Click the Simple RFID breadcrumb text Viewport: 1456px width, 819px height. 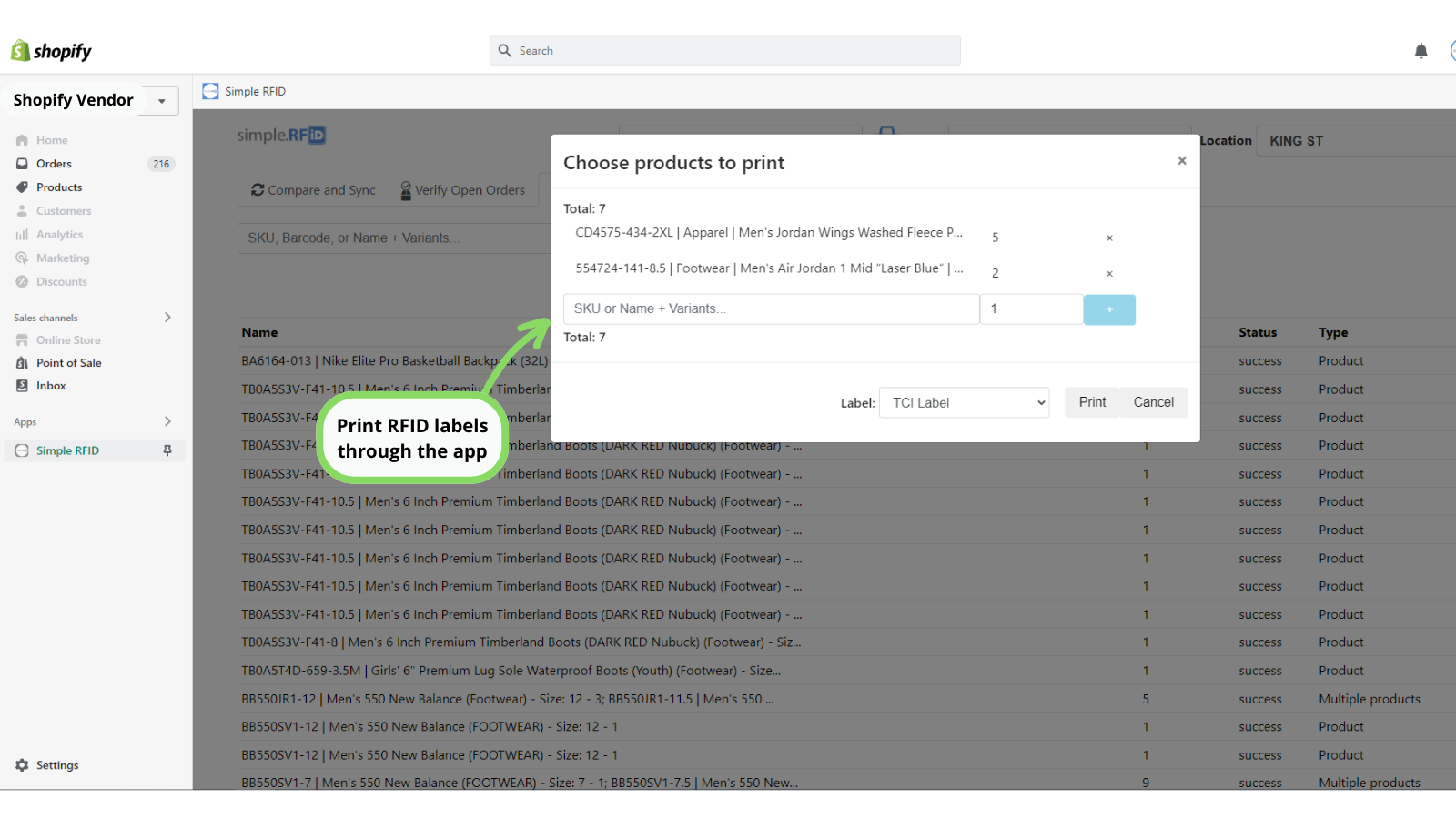tap(255, 91)
